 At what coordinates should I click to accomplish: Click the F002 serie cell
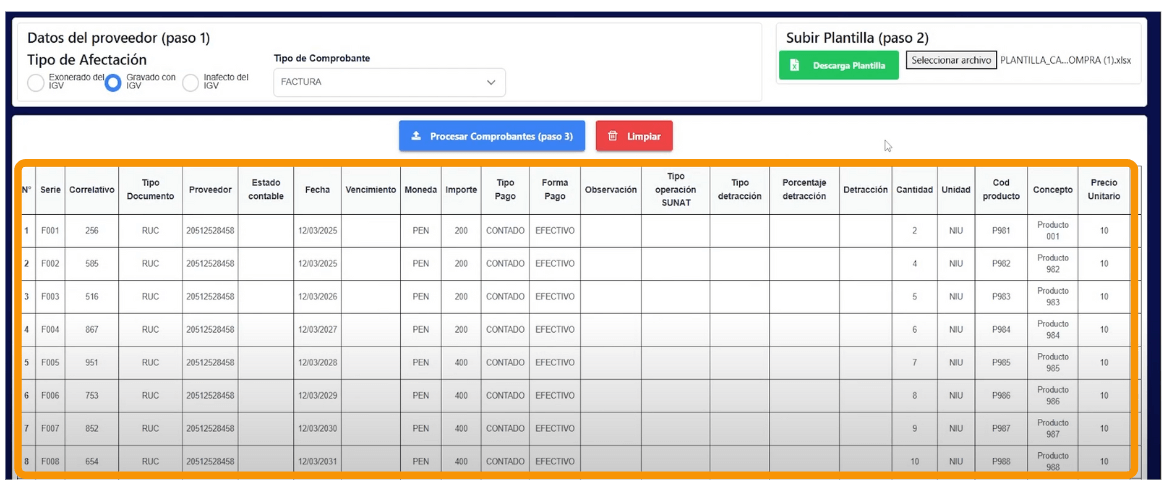coord(50,264)
